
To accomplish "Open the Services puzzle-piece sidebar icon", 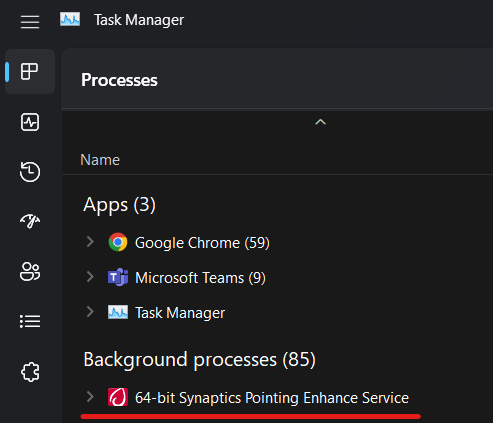I will click(30, 372).
